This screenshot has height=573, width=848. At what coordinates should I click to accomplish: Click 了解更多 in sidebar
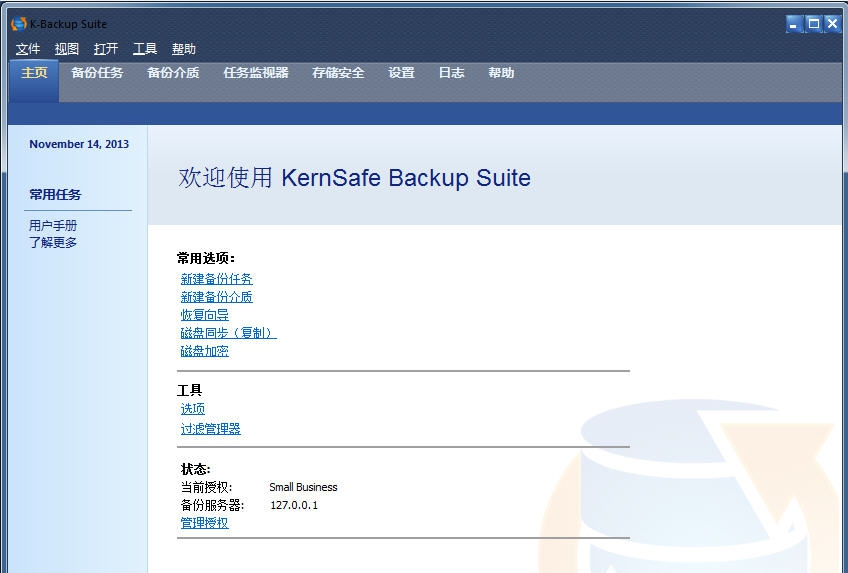coord(53,242)
